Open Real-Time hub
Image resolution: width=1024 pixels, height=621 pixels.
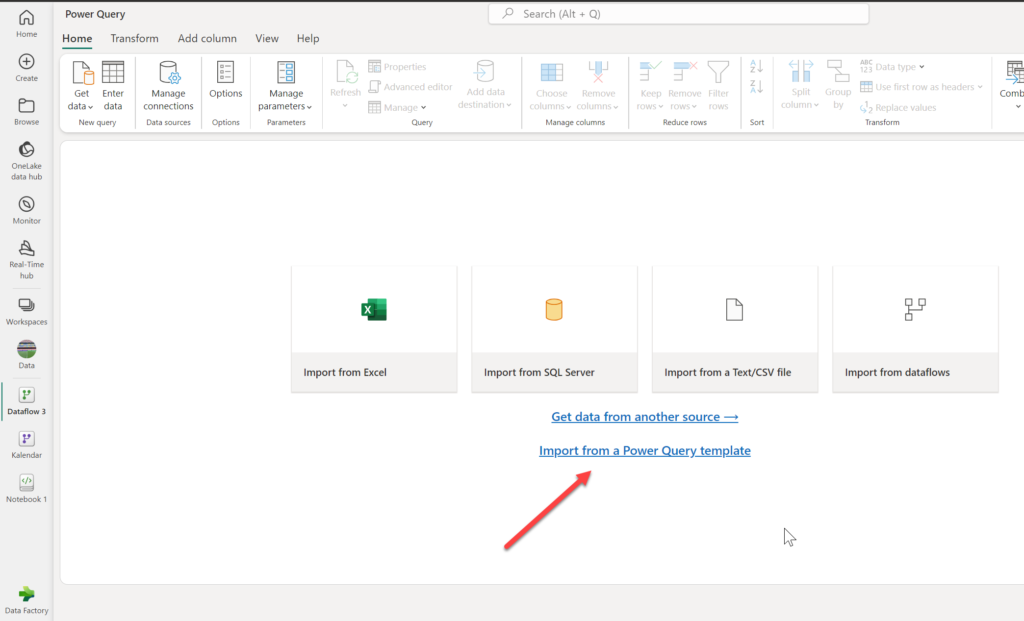(26, 259)
